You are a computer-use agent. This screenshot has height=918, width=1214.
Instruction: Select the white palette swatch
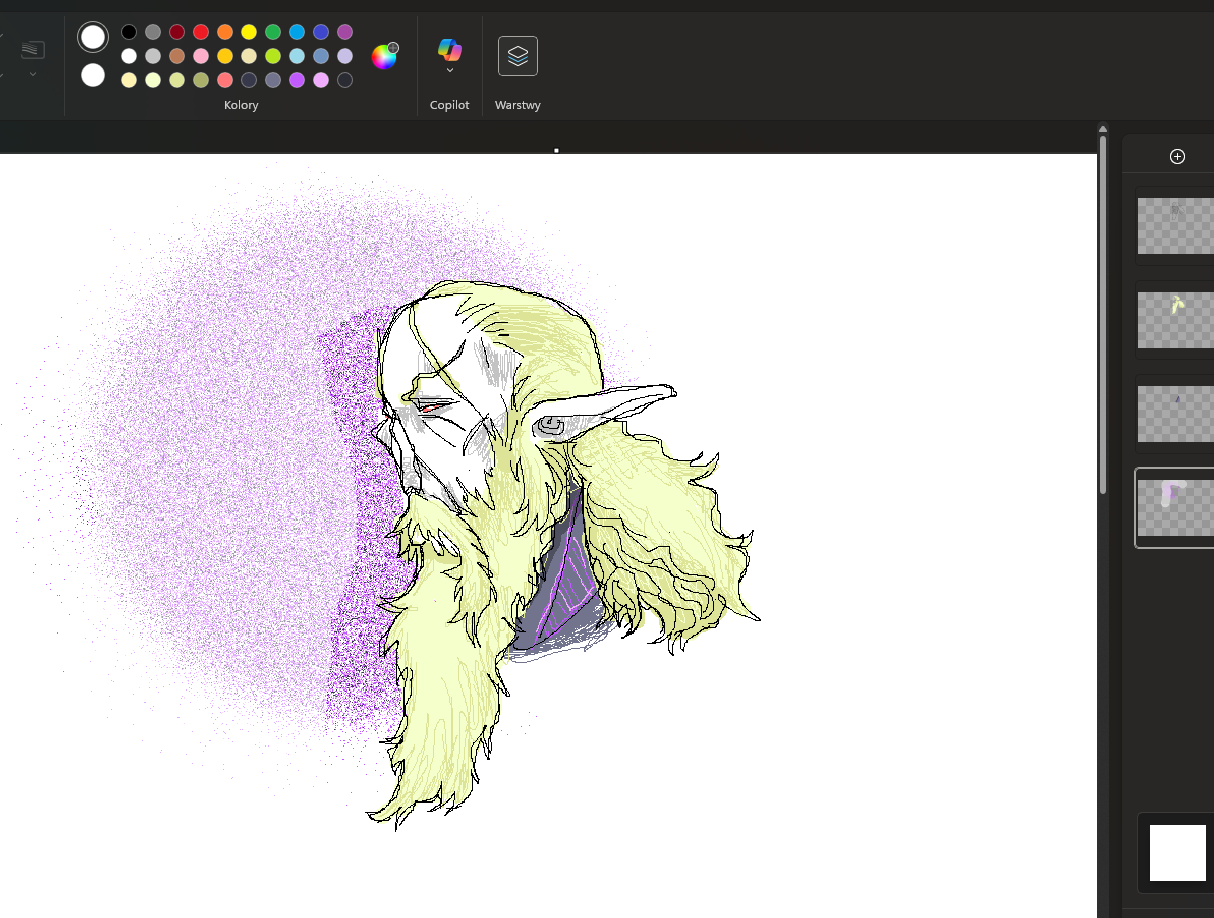(x=129, y=56)
